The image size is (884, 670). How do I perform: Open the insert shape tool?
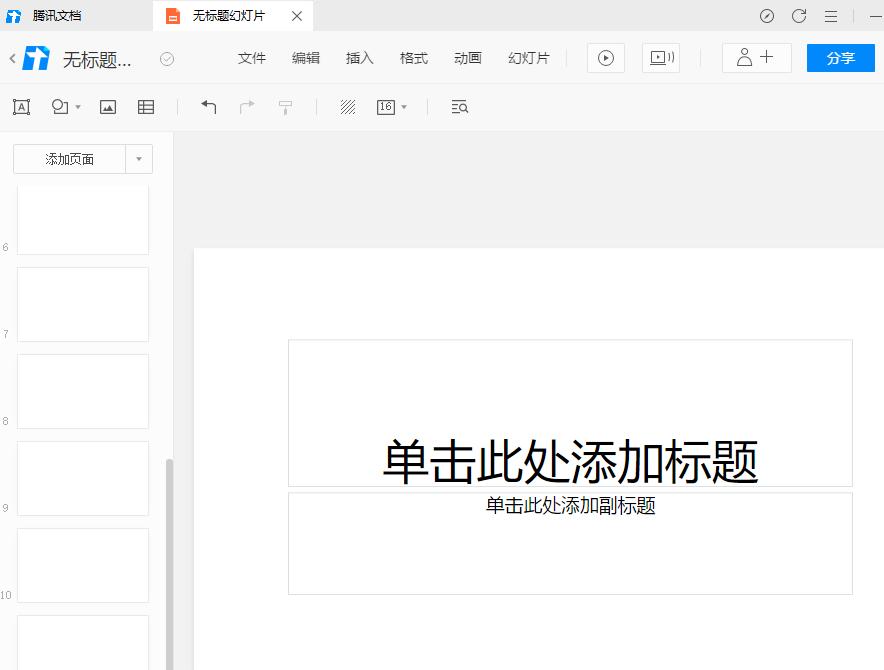pos(58,107)
